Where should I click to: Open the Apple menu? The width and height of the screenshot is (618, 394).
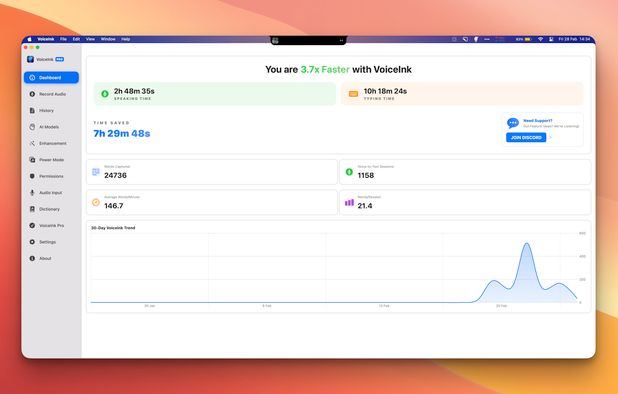click(x=29, y=39)
